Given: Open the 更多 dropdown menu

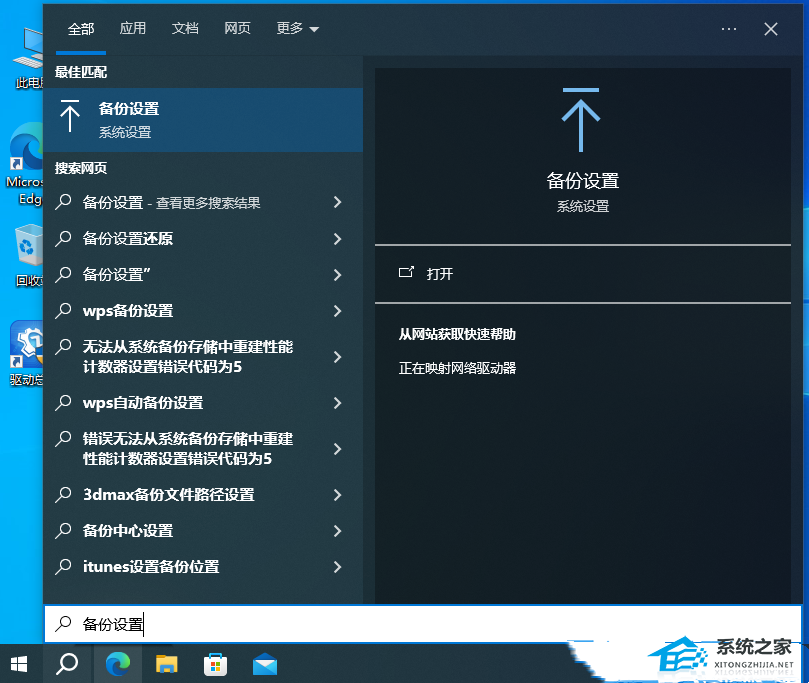Looking at the screenshot, I should (296, 29).
